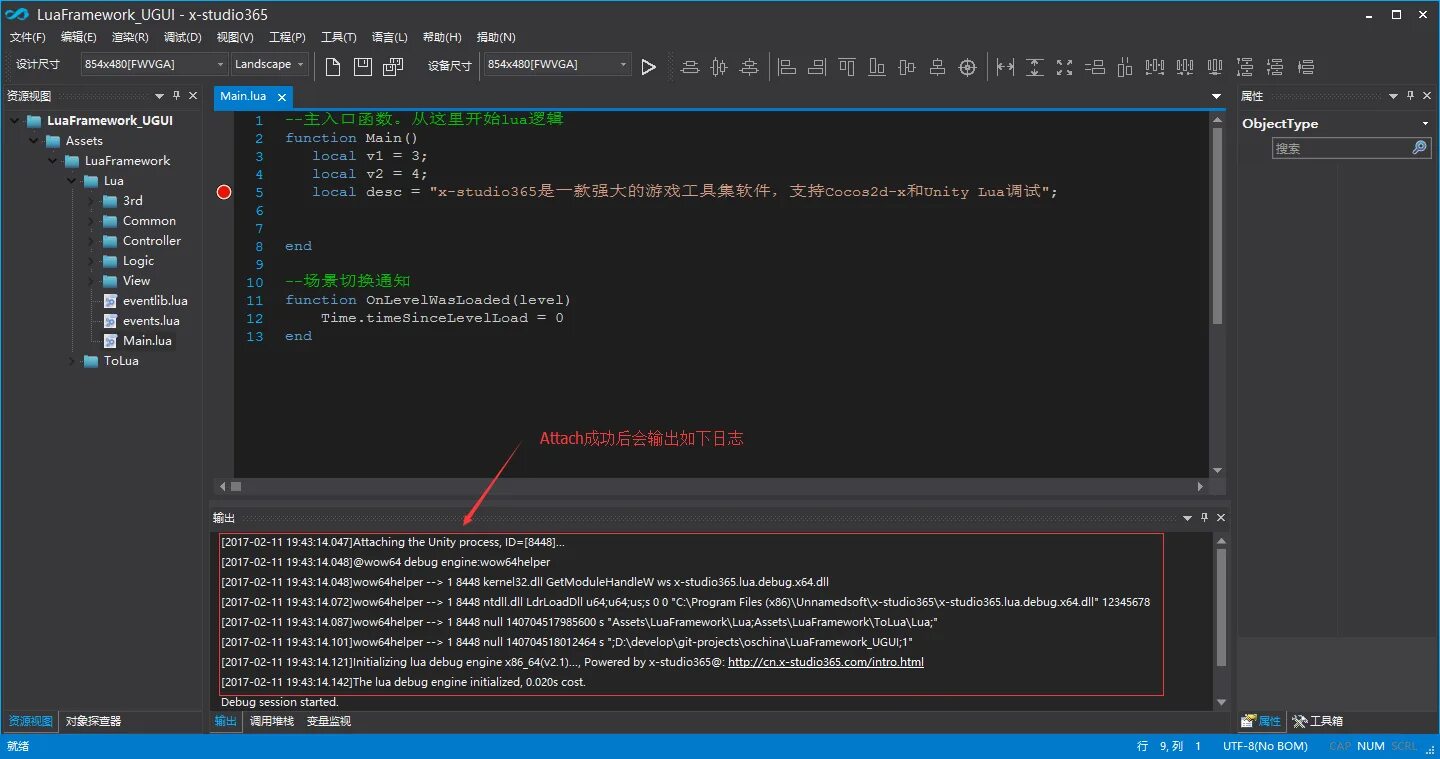Switch to the 对象探查器 tab
The width and height of the screenshot is (1440, 759).
coord(93,721)
